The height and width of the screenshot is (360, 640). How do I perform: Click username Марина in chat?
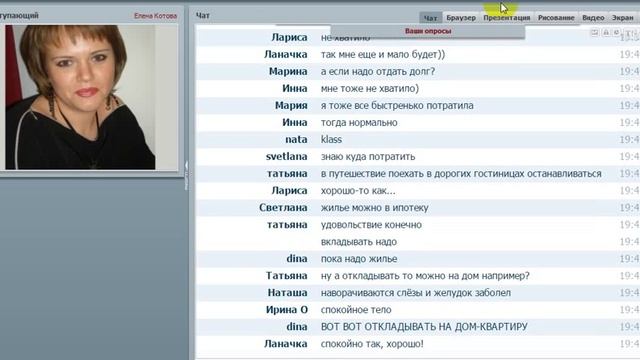288,71
